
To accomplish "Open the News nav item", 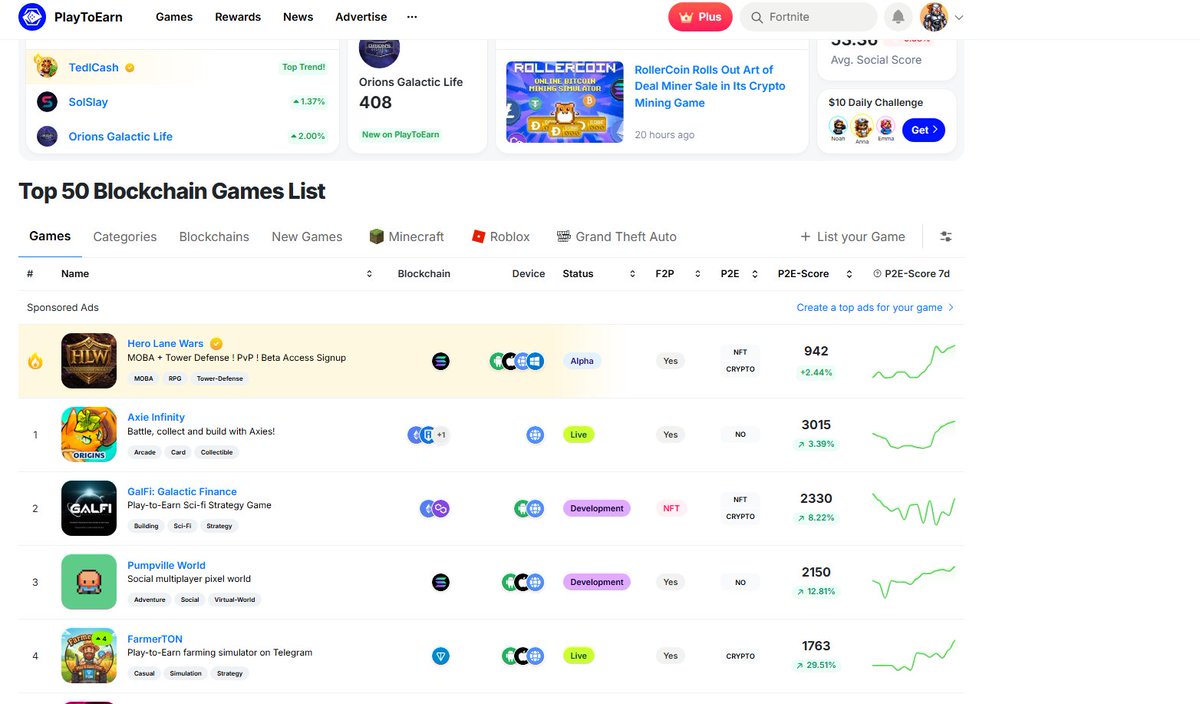I will click(x=298, y=17).
